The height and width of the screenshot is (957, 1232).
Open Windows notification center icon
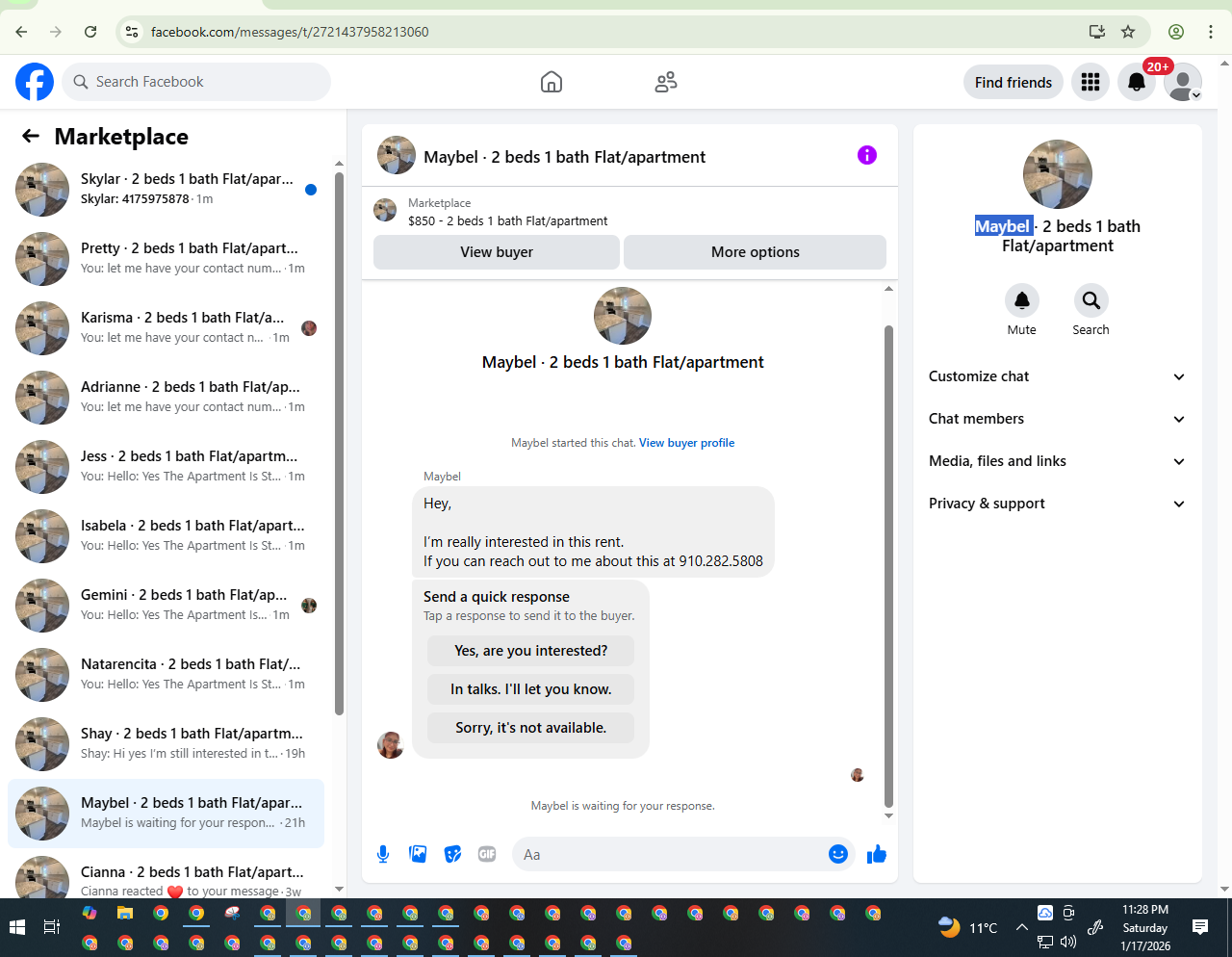point(1200,927)
